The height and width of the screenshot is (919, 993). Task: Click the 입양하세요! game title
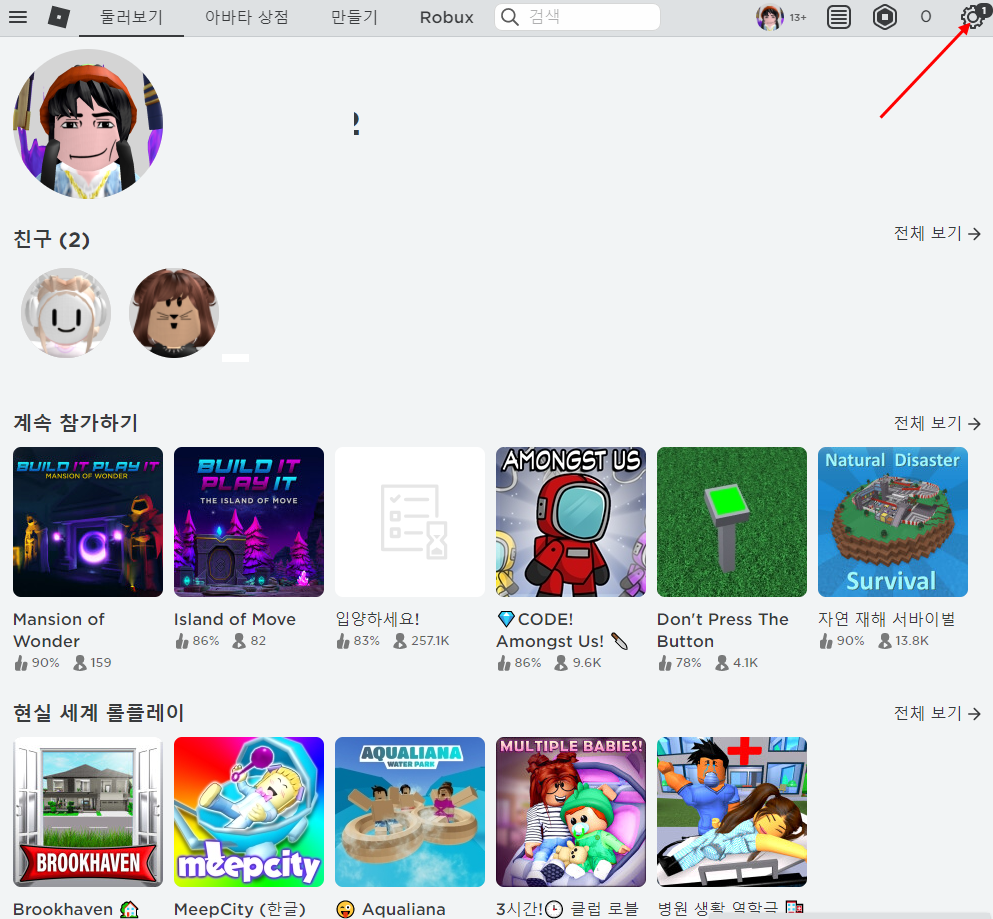coord(377,619)
